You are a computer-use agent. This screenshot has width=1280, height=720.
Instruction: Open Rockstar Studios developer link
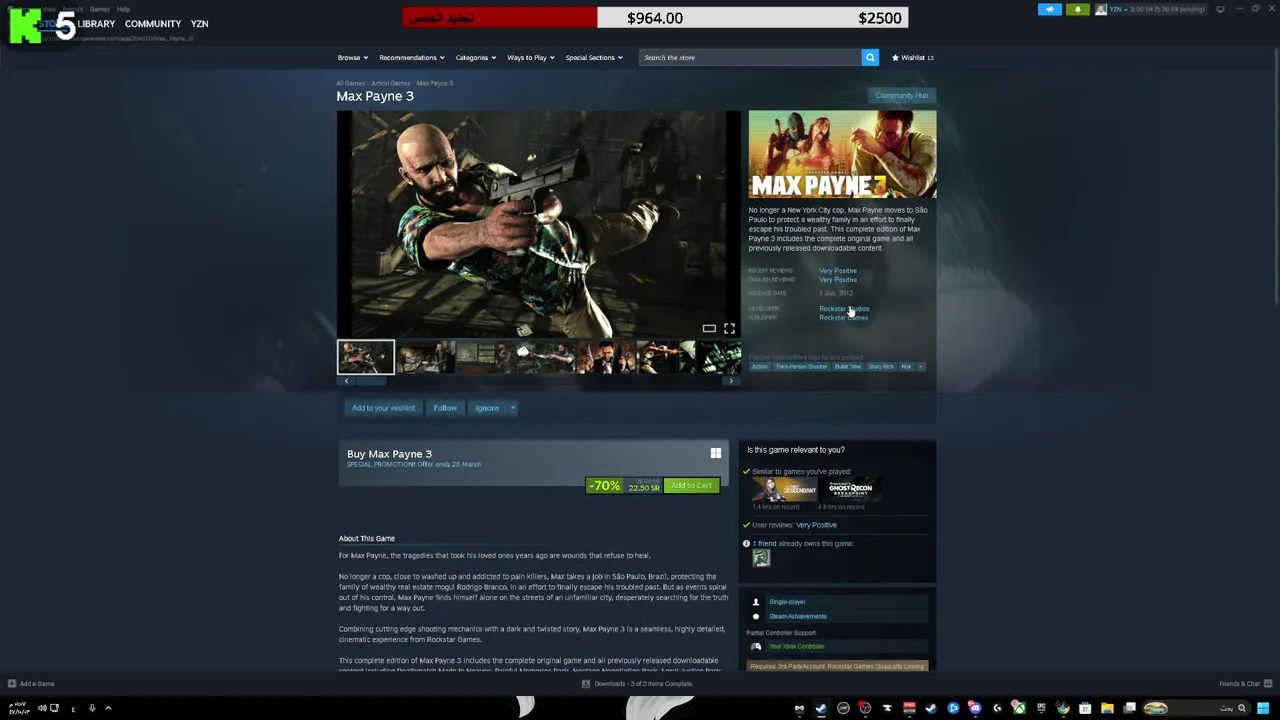click(844, 308)
